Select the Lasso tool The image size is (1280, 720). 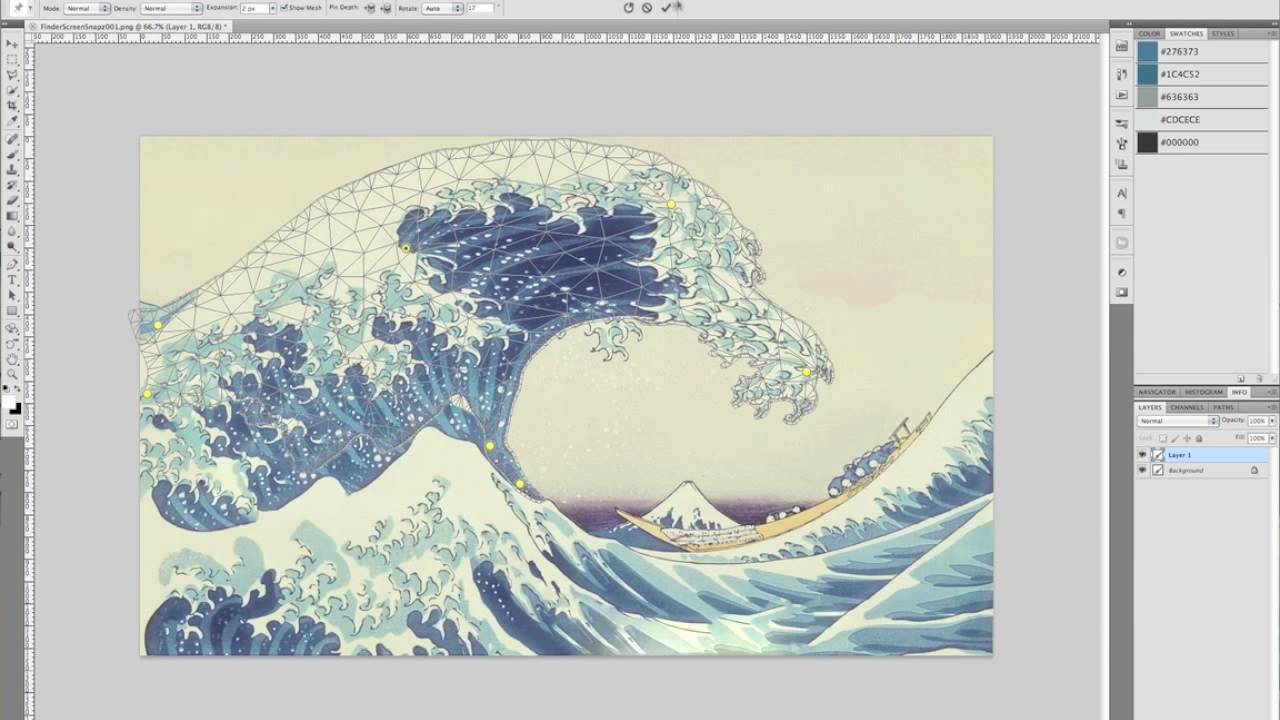(12, 74)
